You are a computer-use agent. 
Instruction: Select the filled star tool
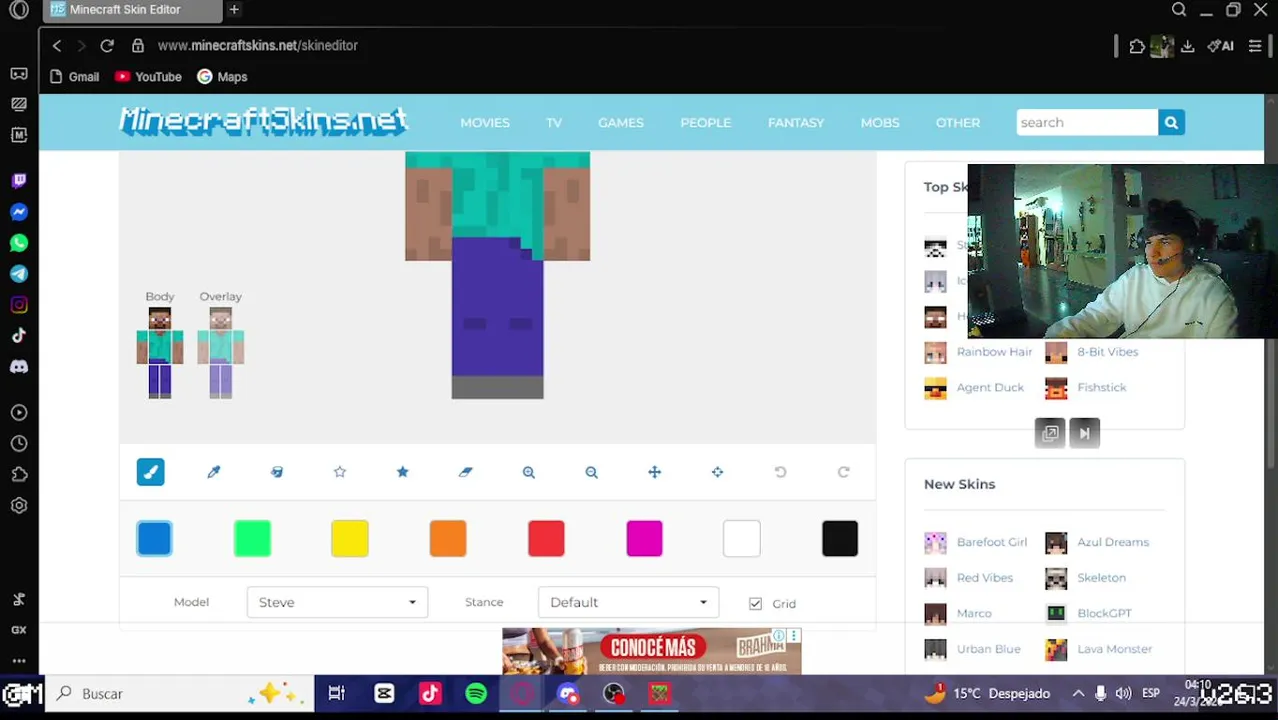[x=403, y=472]
